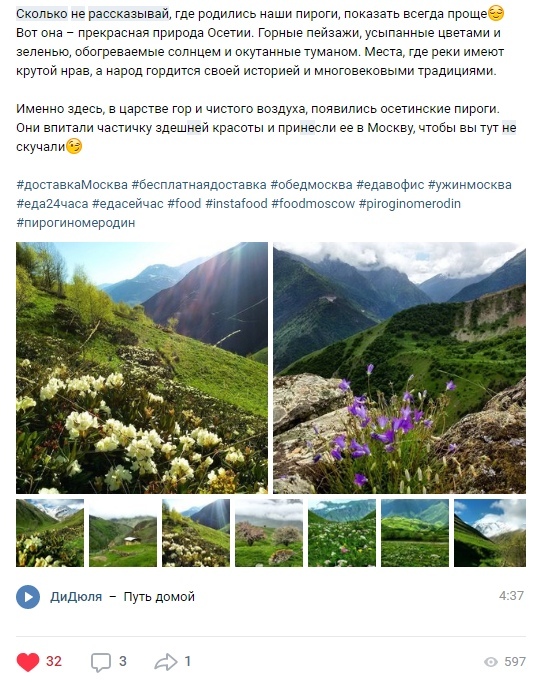The height and width of the screenshot is (684, 544).
Task: Open the first small thumbnail with snowy peak
Action: tap(50, 533)
